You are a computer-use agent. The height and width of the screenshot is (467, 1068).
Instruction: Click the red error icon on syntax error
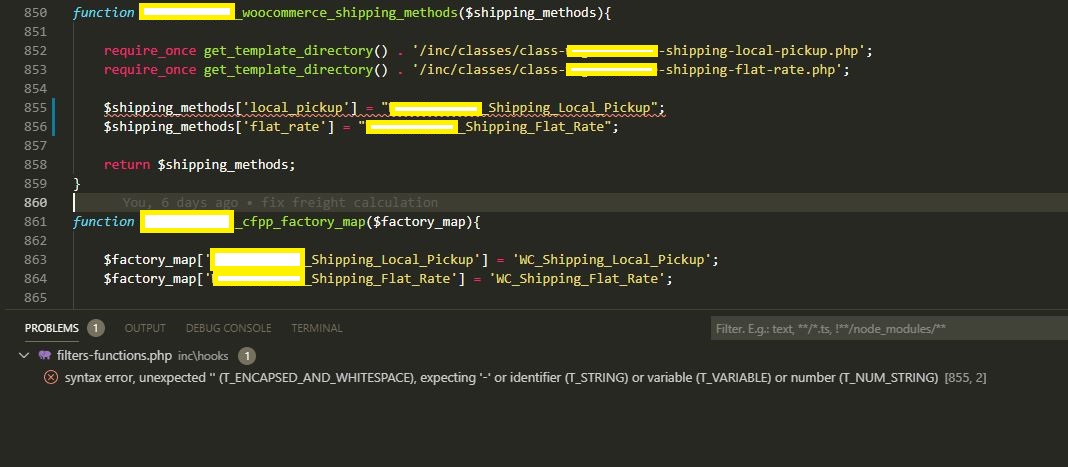point(50,377)
